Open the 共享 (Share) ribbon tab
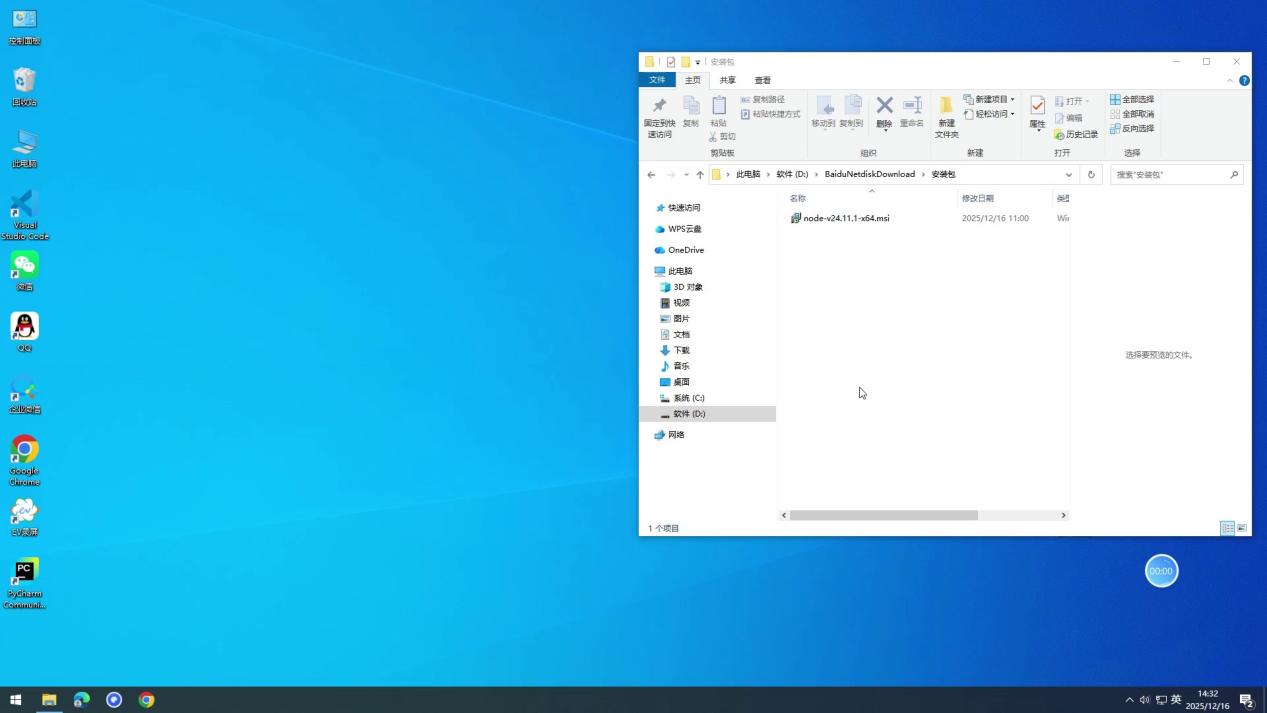 click(x=727, y=80)
